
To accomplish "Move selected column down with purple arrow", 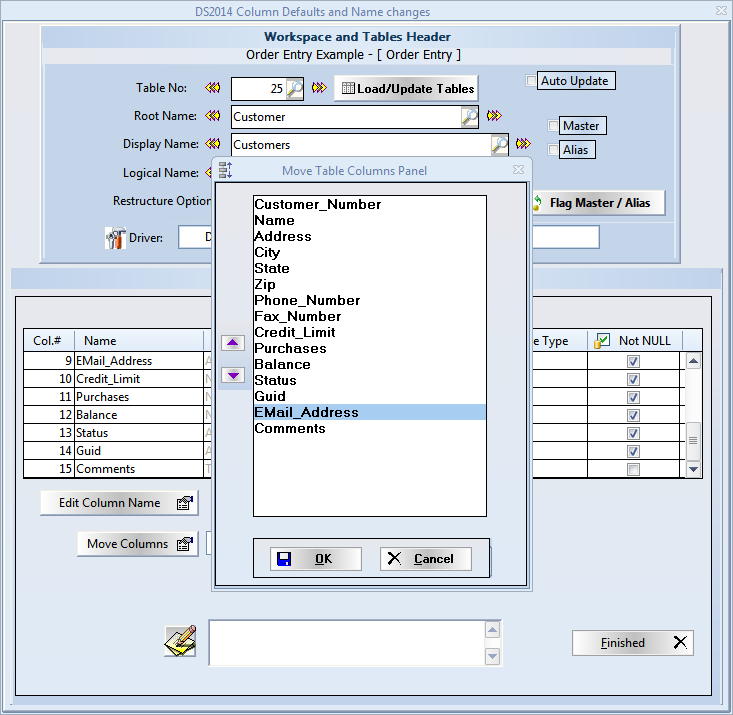I will pos(233,375).
